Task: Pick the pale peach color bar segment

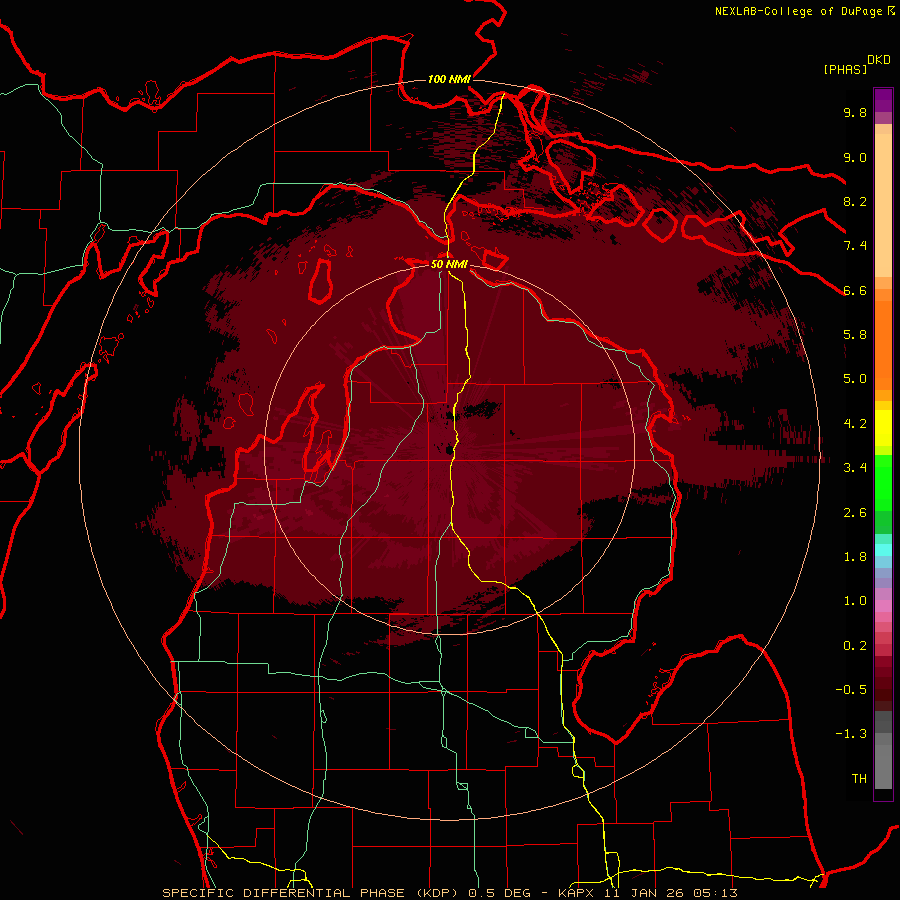Action: click(x=883, y=205)
